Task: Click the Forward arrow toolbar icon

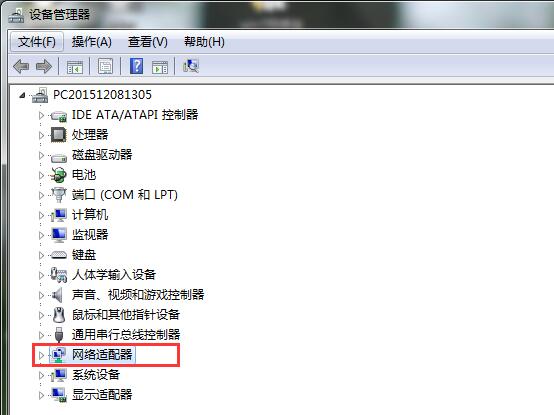Action: (44, 66)
